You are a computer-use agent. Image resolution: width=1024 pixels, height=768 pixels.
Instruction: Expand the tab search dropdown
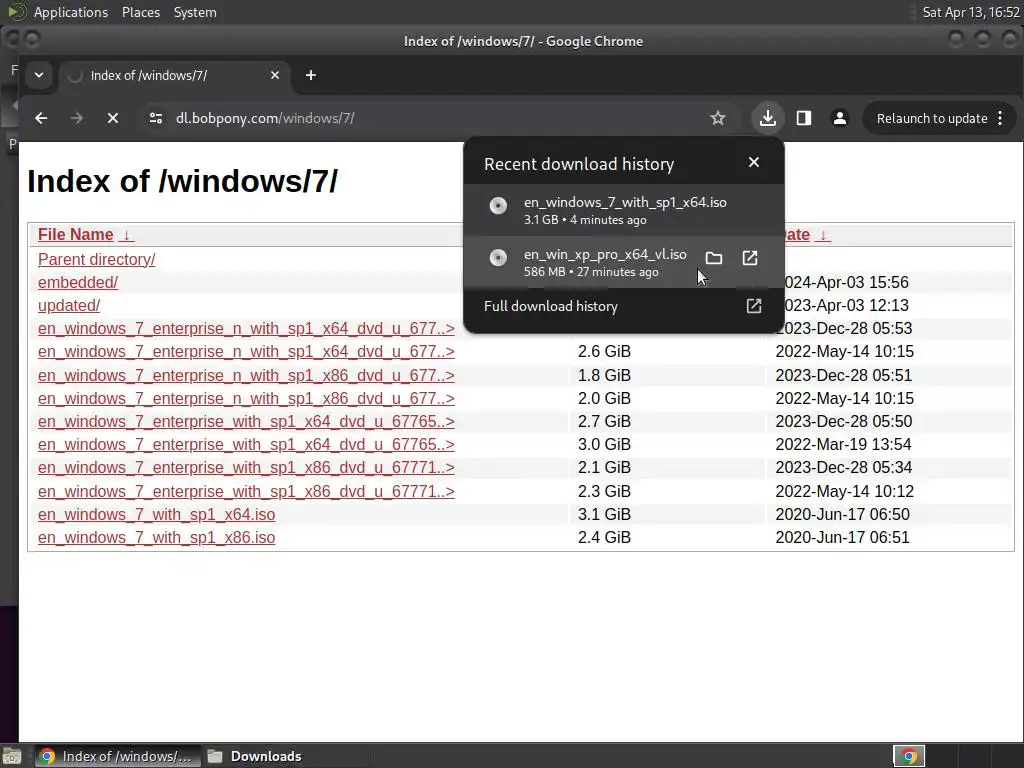click(39, 75)
